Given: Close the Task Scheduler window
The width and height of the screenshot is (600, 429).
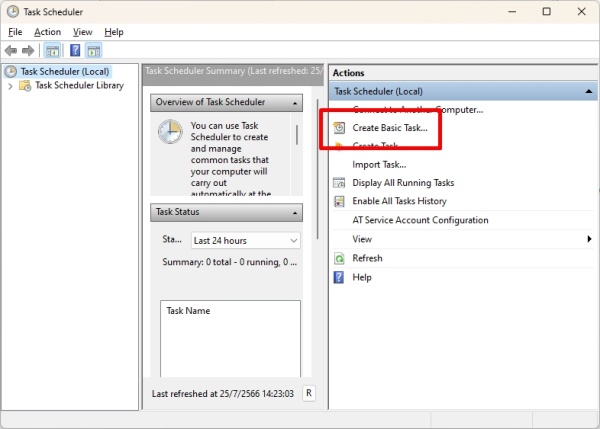Looking at the screenshot, I should 582,11.
